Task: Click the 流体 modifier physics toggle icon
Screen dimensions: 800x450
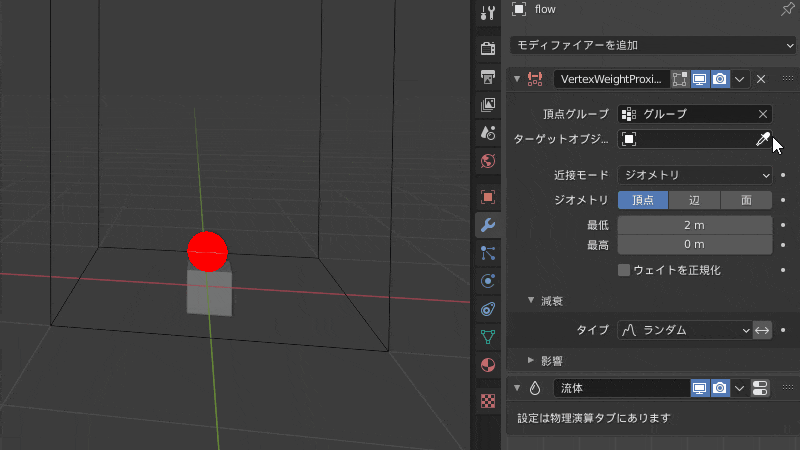Action: point(760,388)
